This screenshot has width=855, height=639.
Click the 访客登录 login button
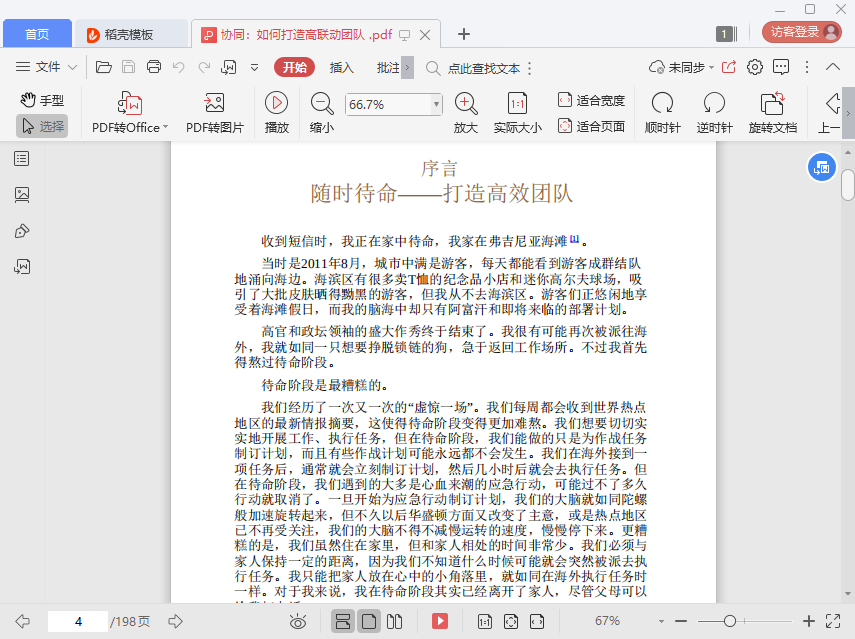[803, 32]
